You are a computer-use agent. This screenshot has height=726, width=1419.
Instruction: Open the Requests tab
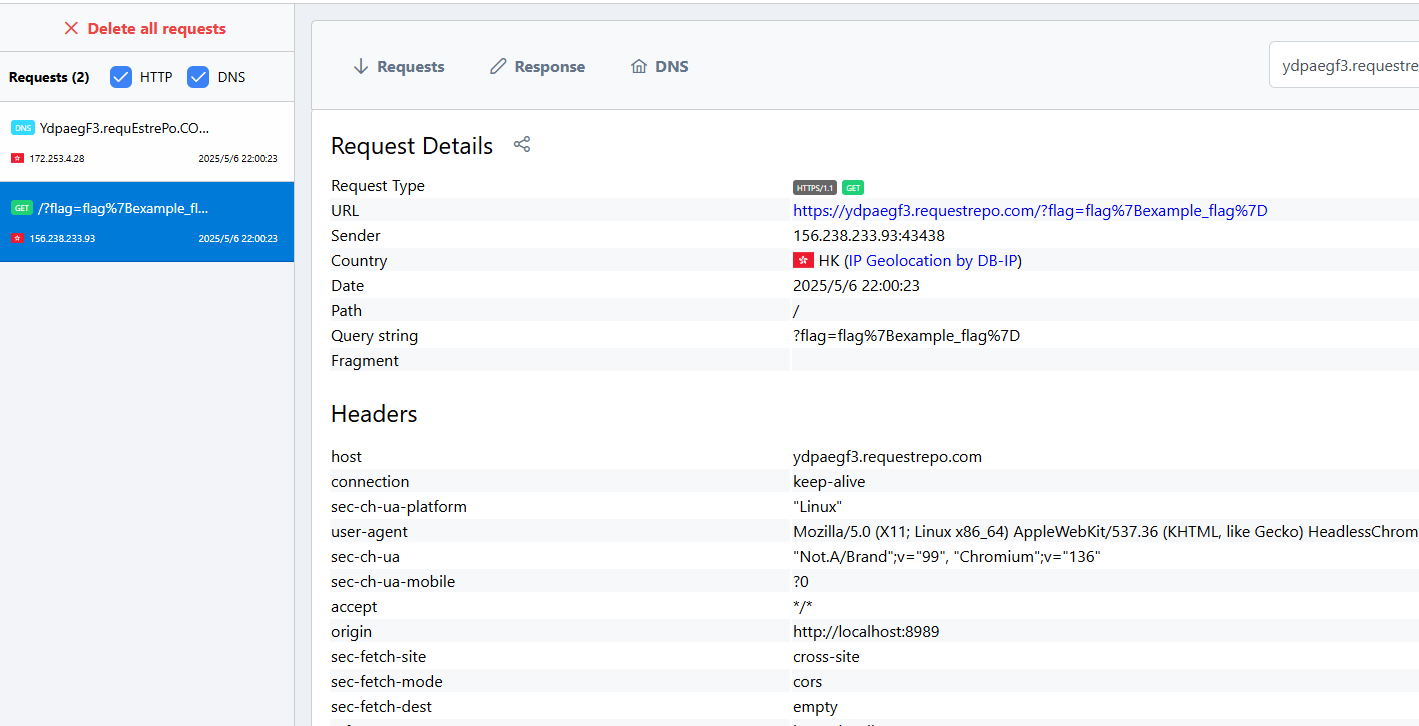pyautogui.click(x=410, y=67)
